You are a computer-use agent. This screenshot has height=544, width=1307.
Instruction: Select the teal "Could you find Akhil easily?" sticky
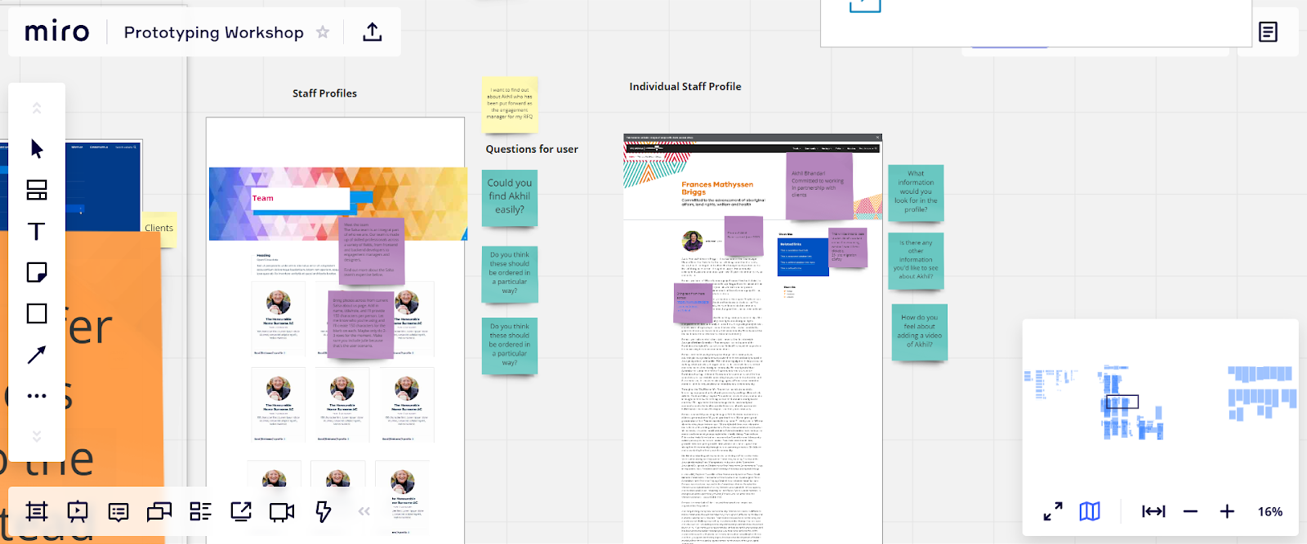point(510,197)
